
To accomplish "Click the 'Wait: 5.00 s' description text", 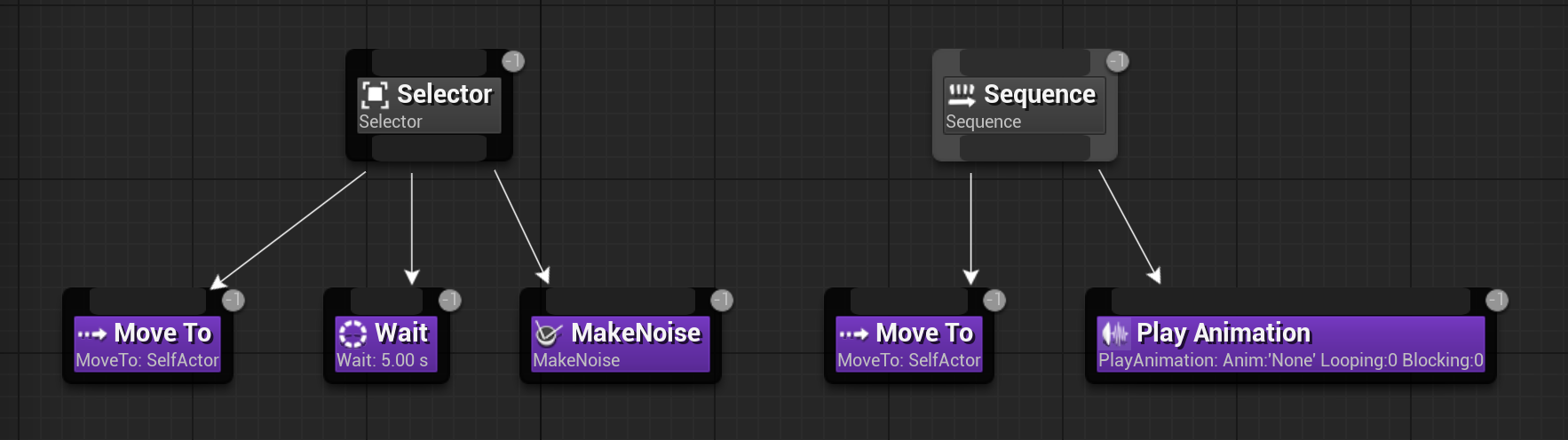I will (x=382, y=360).
